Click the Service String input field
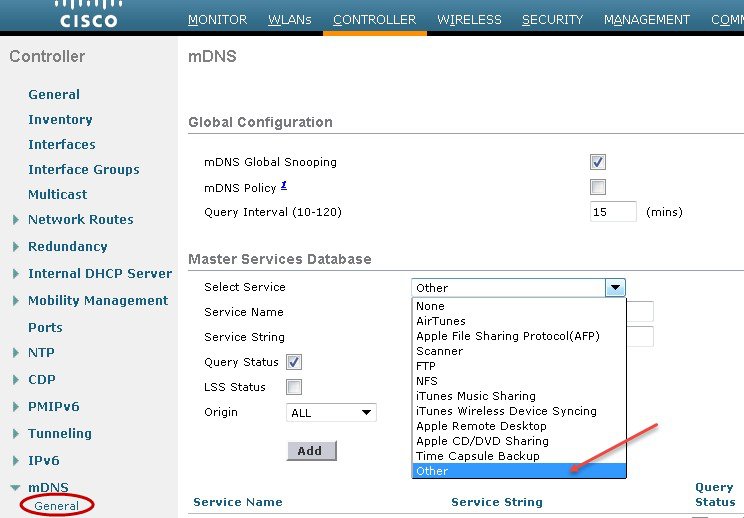This screenshot has width=744, height=518. [640, 336]
